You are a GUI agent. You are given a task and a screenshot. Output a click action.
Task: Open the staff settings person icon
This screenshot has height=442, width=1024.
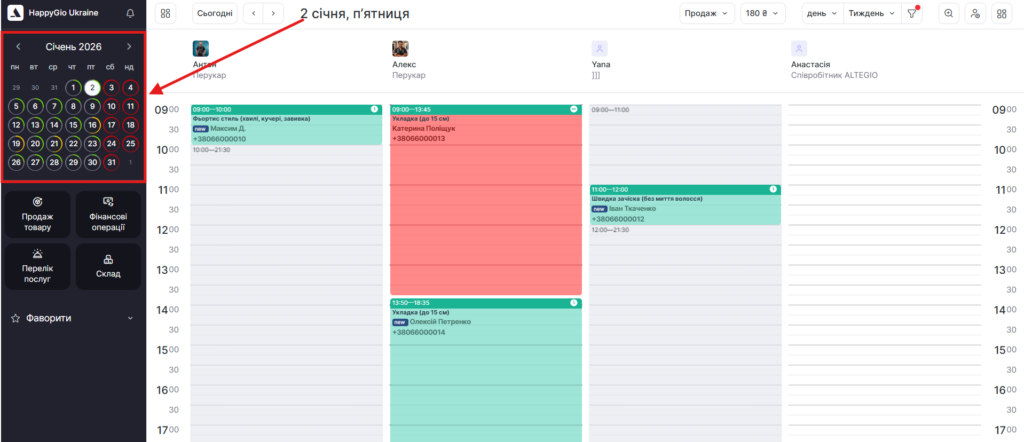[x=974, y=13]
